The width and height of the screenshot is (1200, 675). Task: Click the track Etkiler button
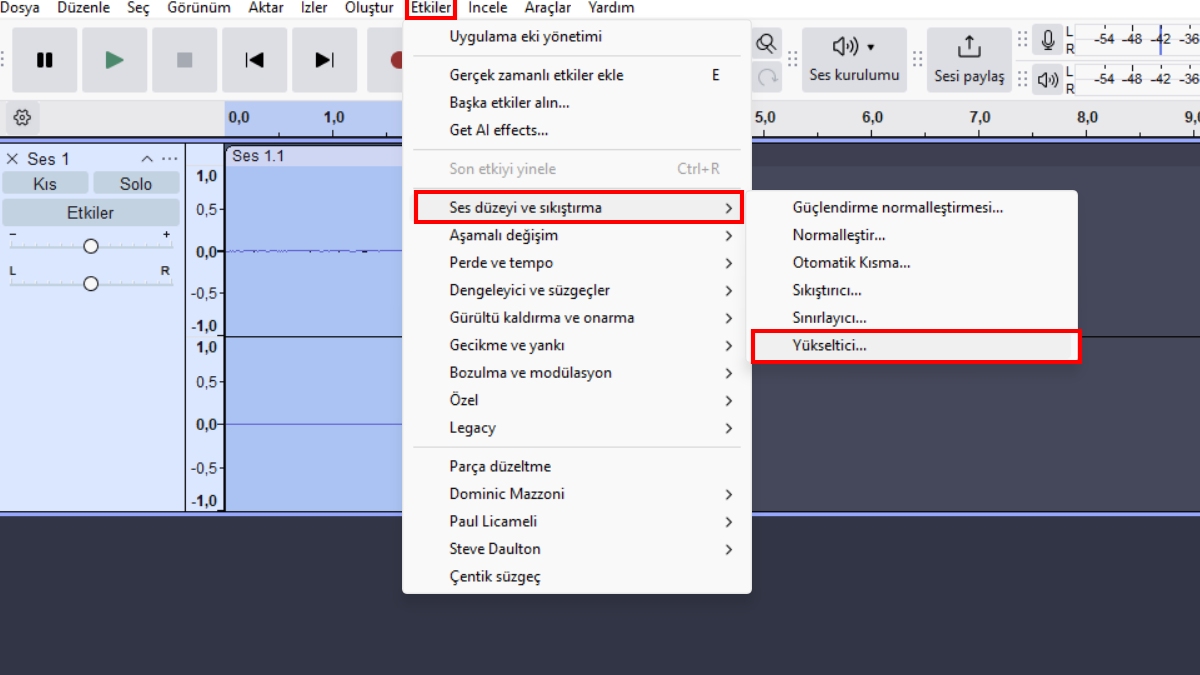point(90,213)
